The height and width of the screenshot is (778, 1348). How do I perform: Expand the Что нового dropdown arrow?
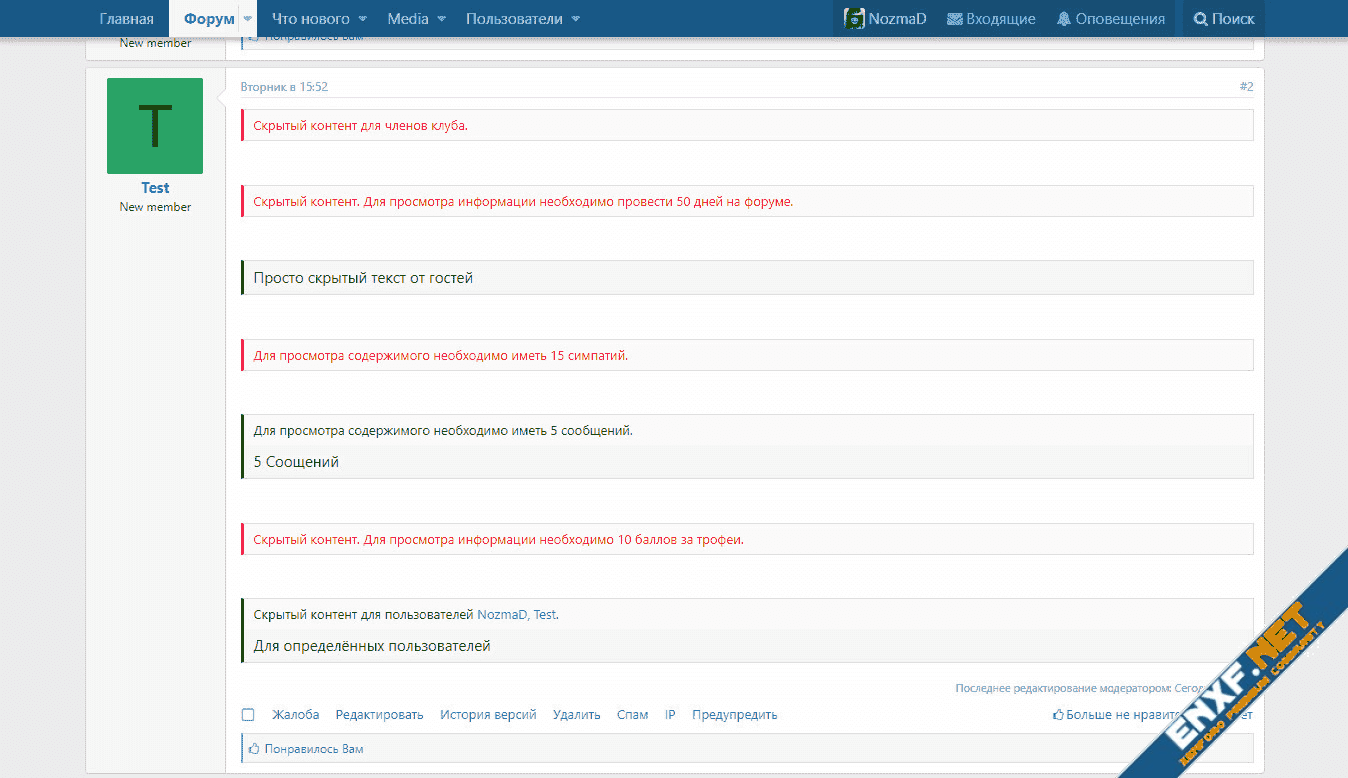point(362,19)
